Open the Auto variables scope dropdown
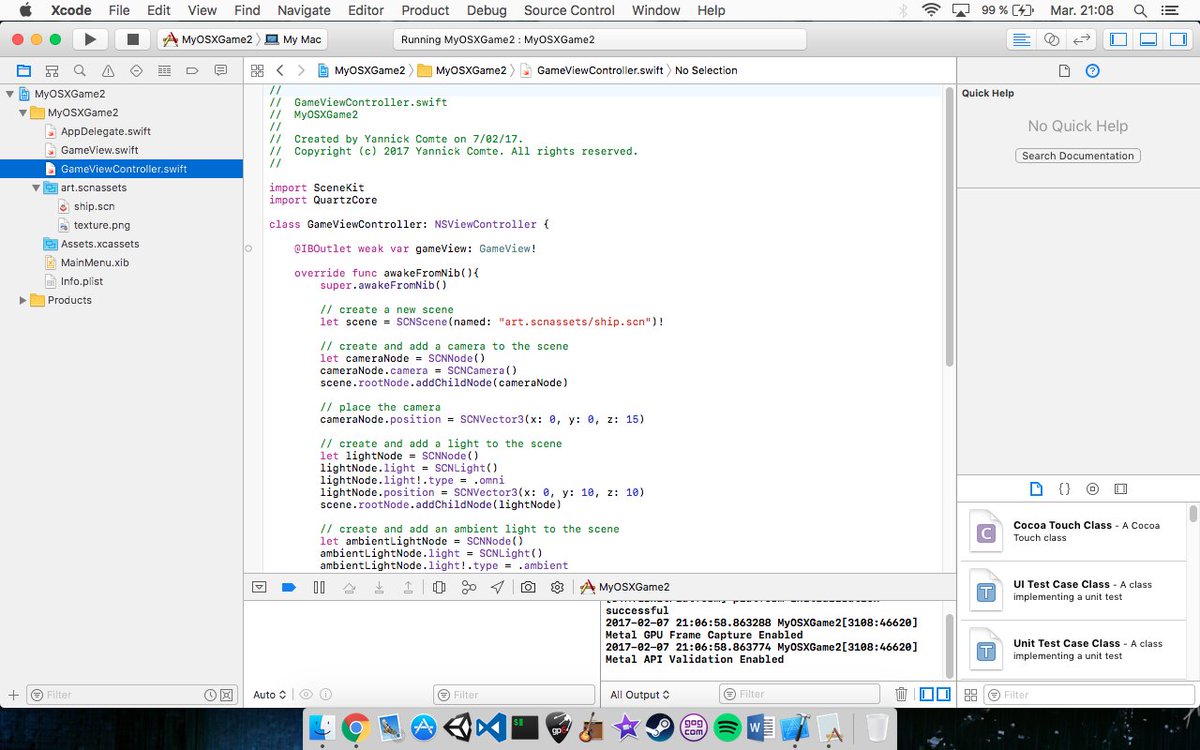Image resolution: width=1200 pixels, height=750 pixels. tap(270, 694)
